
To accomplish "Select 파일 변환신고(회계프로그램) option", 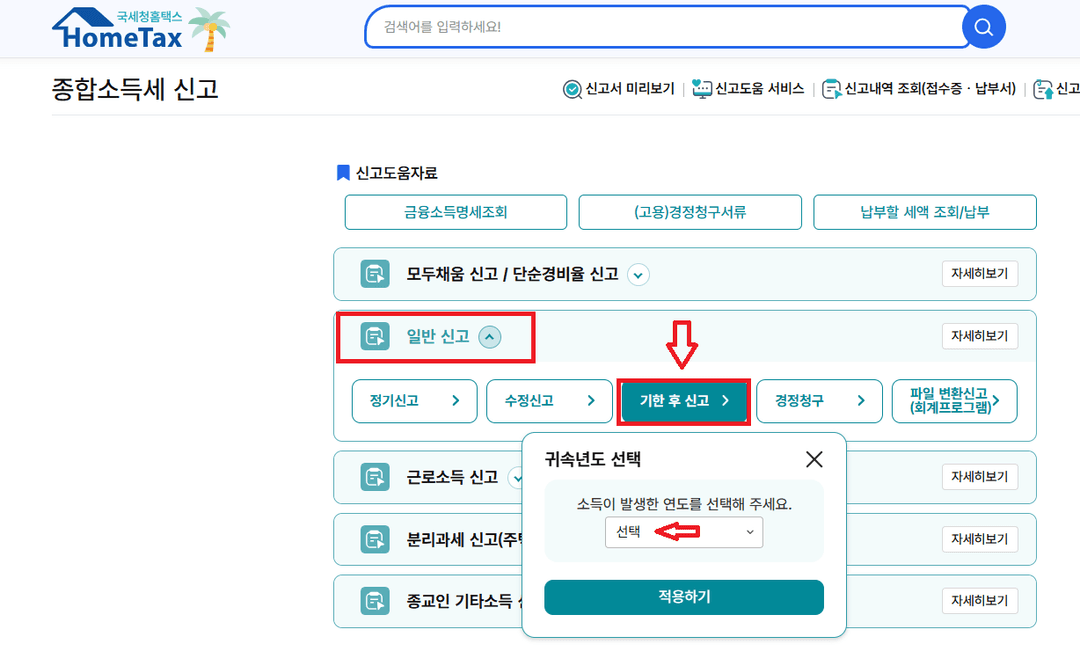I will click(x=954, y=401).
